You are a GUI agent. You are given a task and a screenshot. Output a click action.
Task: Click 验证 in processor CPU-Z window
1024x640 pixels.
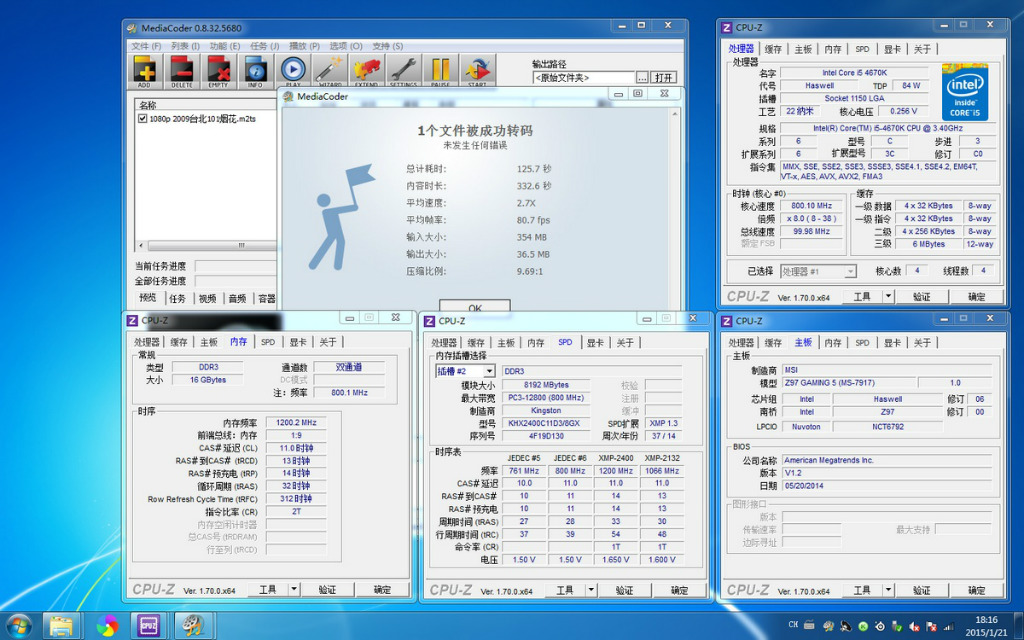[921, 296]
